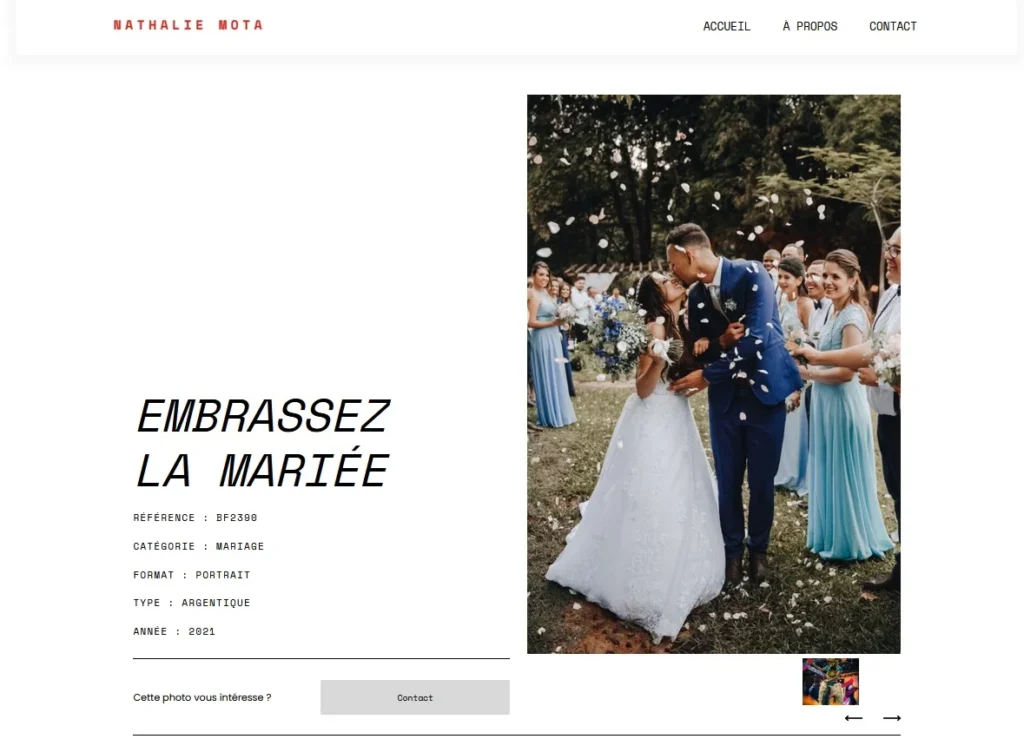Click the 'Cette photo vous intéresse ?' text
This screenshot has width=1024, height=739.
click(x=202, y=697)
